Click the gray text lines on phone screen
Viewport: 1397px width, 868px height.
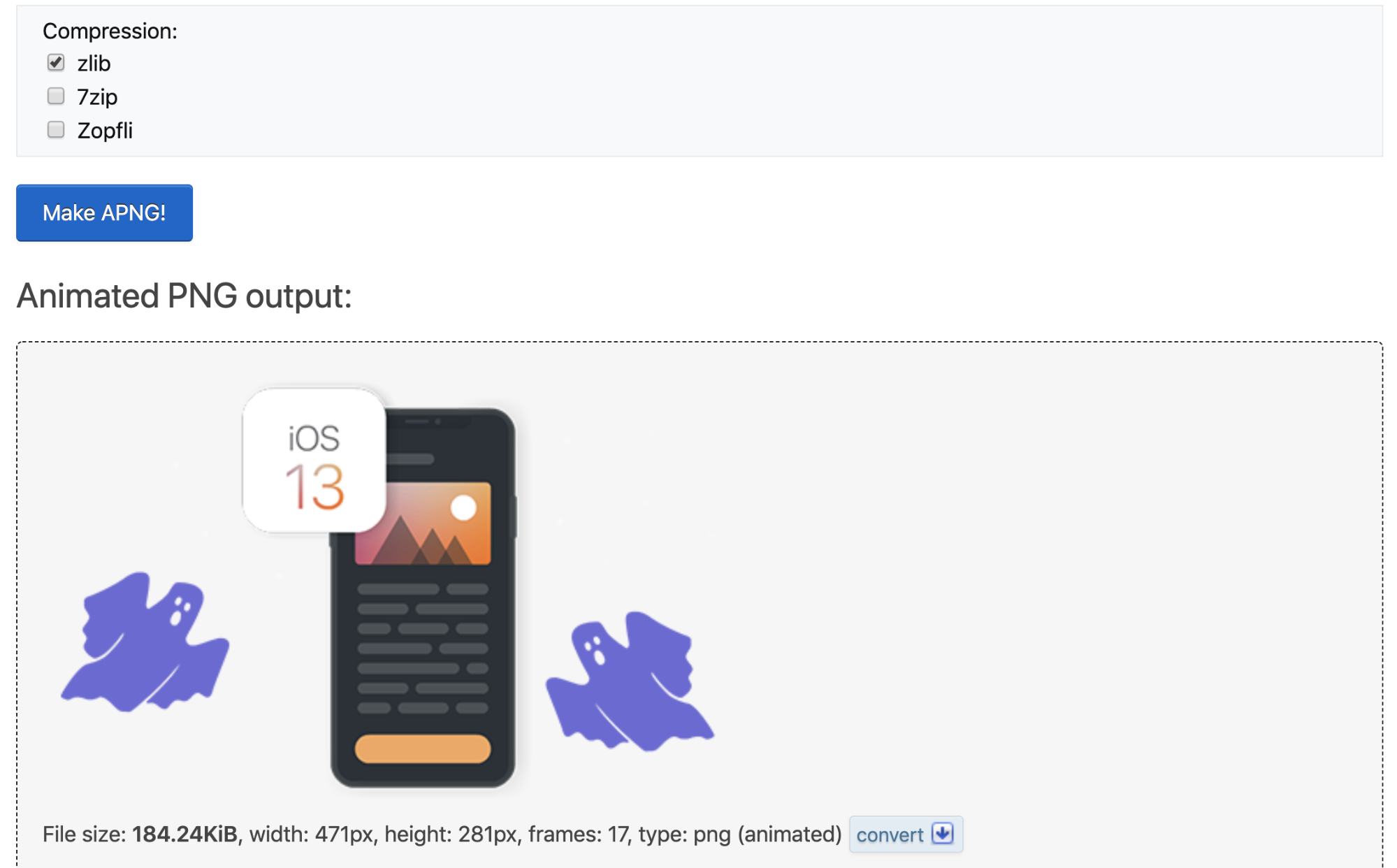(x=423, y=649)
